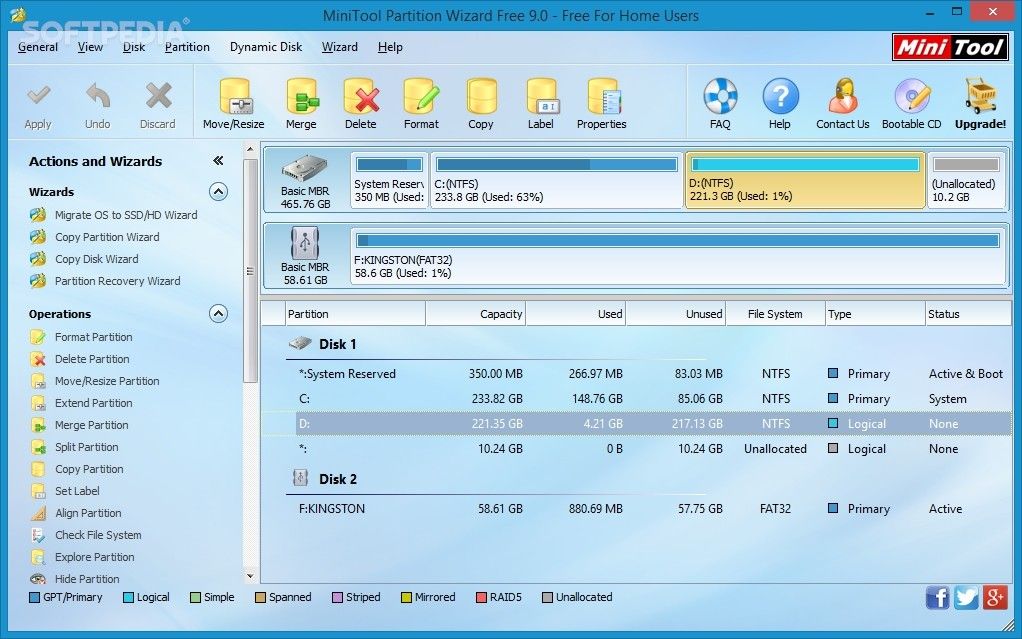Screen dimensions: 1022x639
Task: Open the Help menu
Action: pos(390,47)
